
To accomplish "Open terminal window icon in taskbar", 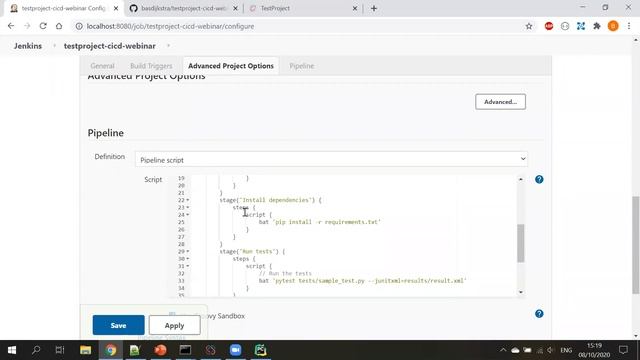I will click(x=185, y=350).
